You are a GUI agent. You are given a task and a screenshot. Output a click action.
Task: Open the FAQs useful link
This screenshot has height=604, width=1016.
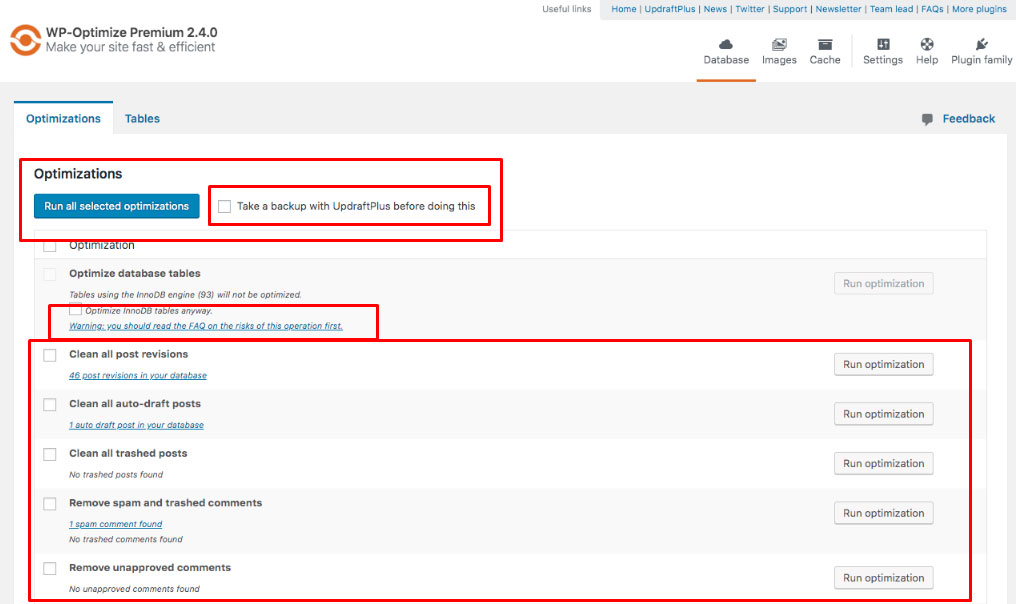pos(932,9)
